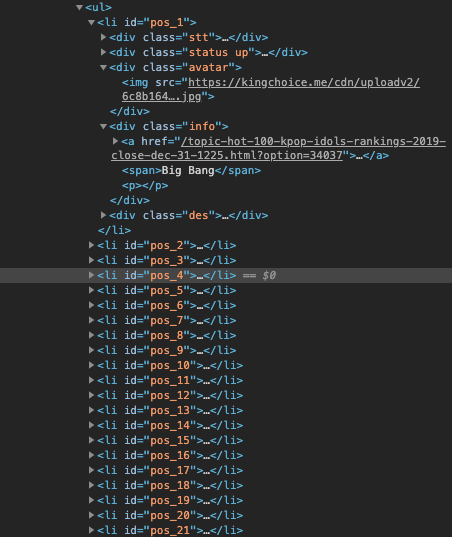Viewport: 452px width, 537px height.
Task: Select the div class stt tag text
Action: pyautogui.click(x=189, y=37)
